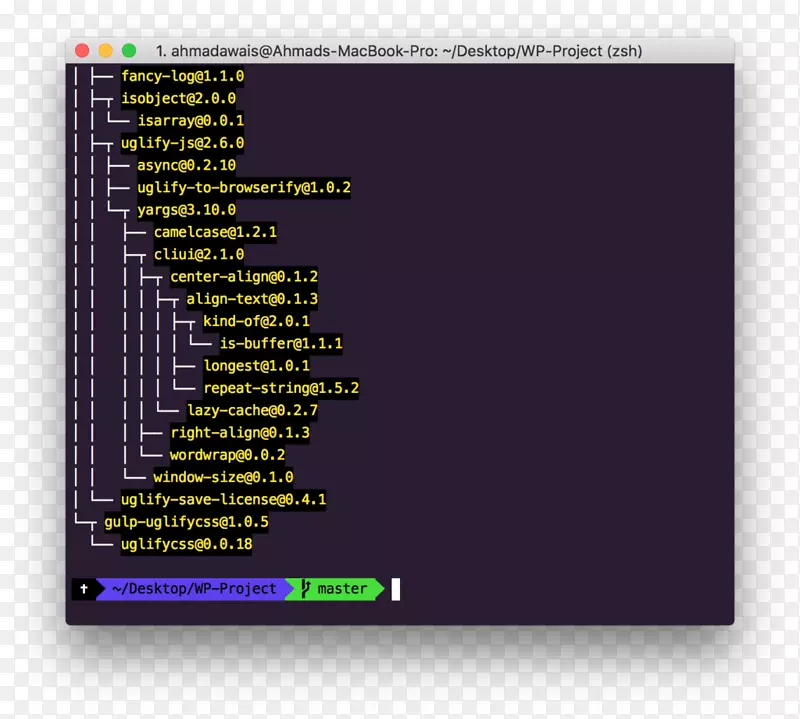The height and width of the screenshot is (719, 800).
Task: Select the isarray@0.0.1 line
Action: [x=191, y=120]
